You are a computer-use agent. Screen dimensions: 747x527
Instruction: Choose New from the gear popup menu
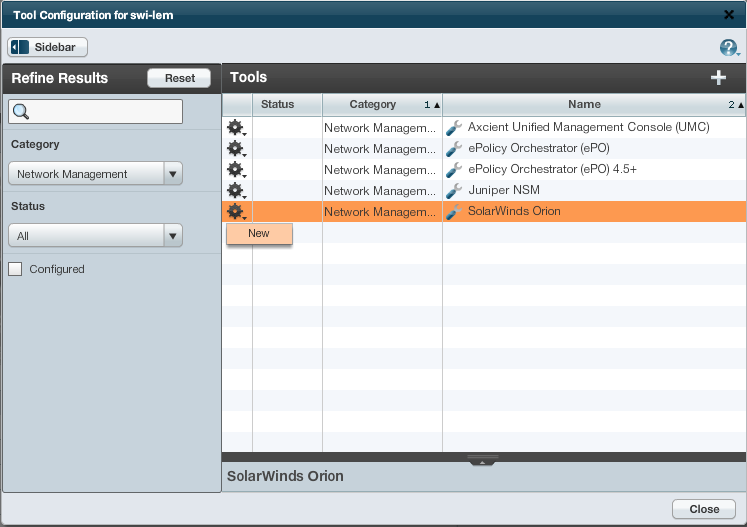click(259, 233)
